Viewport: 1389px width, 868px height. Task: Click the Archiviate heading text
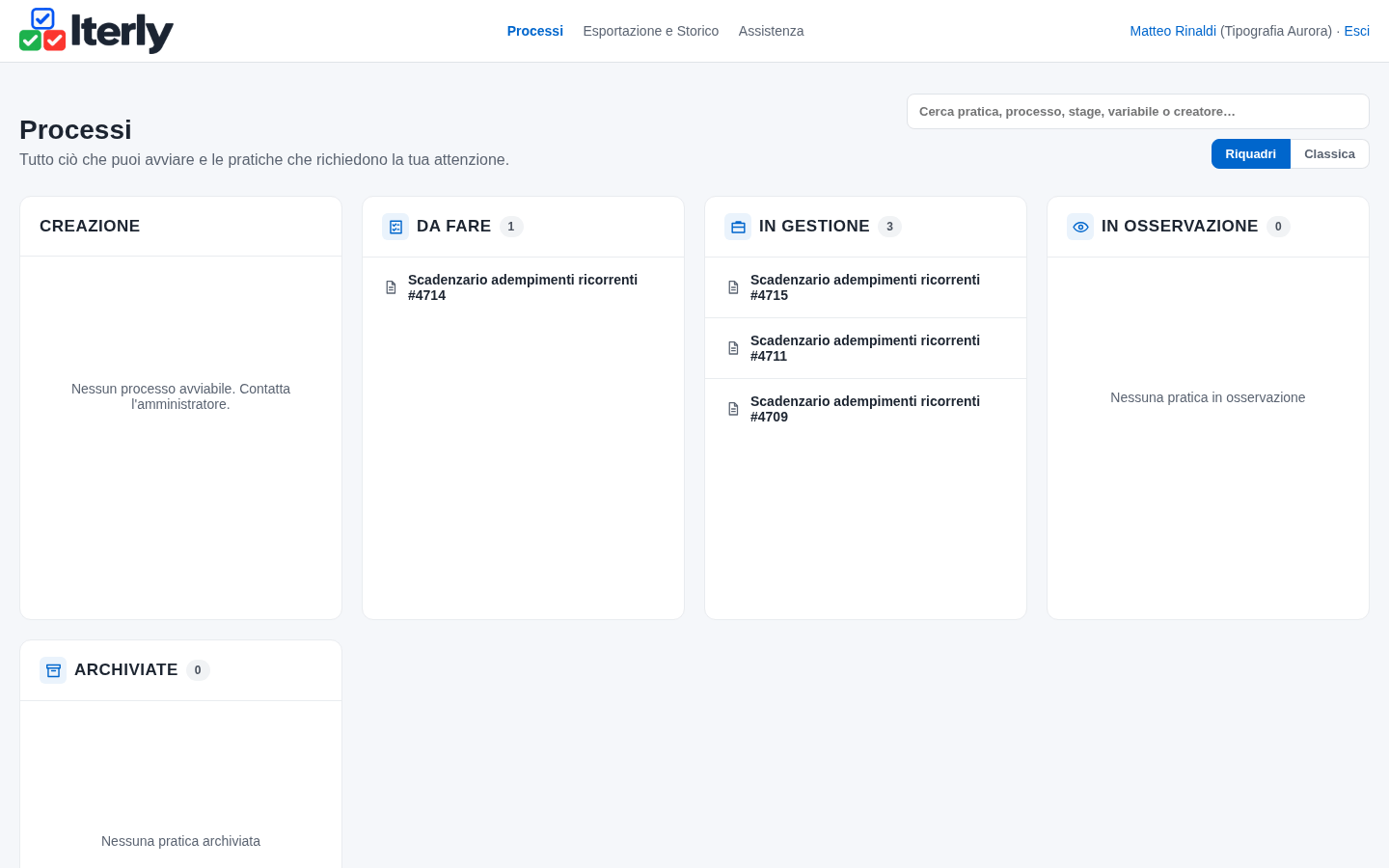[x=125, y=670]
